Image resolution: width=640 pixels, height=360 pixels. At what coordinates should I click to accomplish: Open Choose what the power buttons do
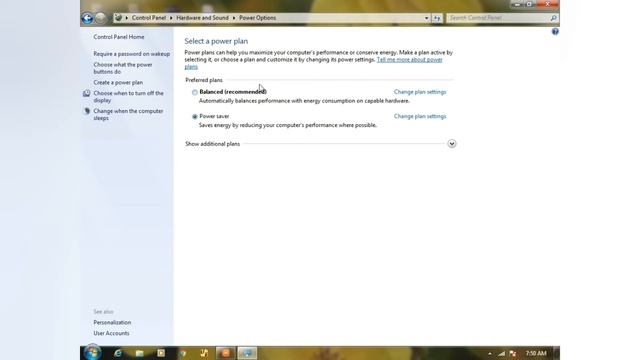[123, 68]
